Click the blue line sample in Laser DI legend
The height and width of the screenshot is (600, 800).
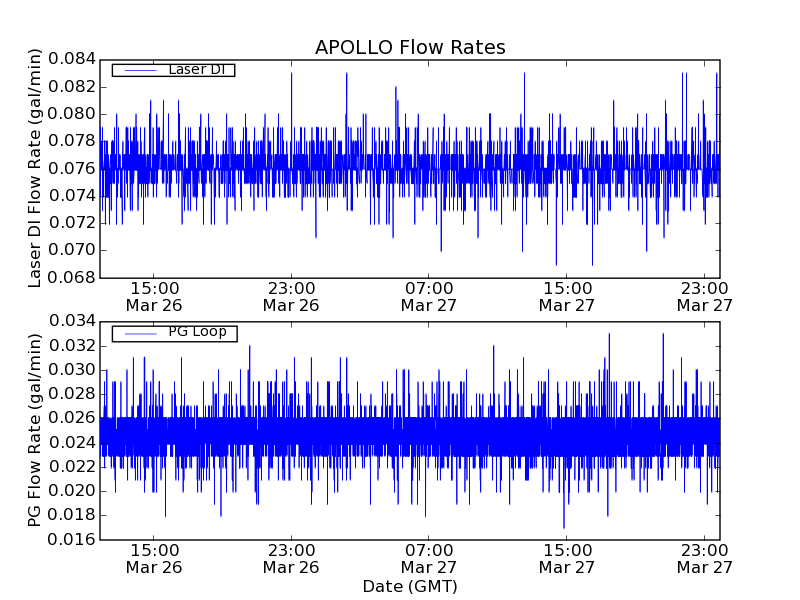click(x=140, y=70)
